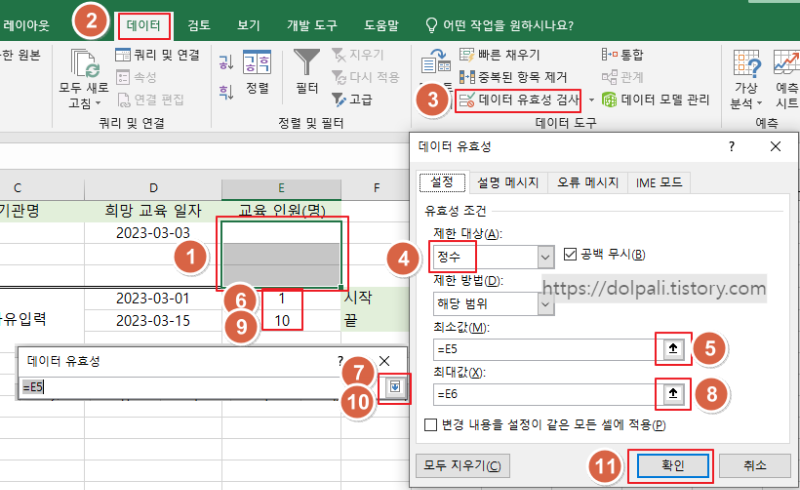Open the 가상 분석 menu
Viewport: 800px width, 490px height.
tap(746, 79)
